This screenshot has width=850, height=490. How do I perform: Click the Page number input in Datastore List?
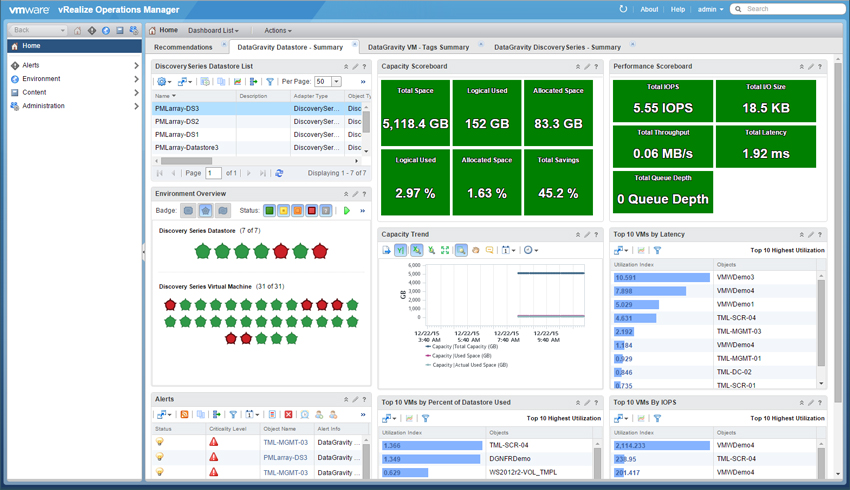213,173
